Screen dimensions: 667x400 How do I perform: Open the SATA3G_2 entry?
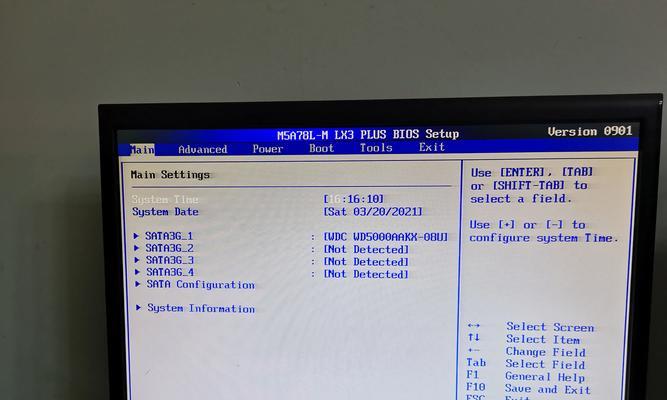(x=169, y=248)
